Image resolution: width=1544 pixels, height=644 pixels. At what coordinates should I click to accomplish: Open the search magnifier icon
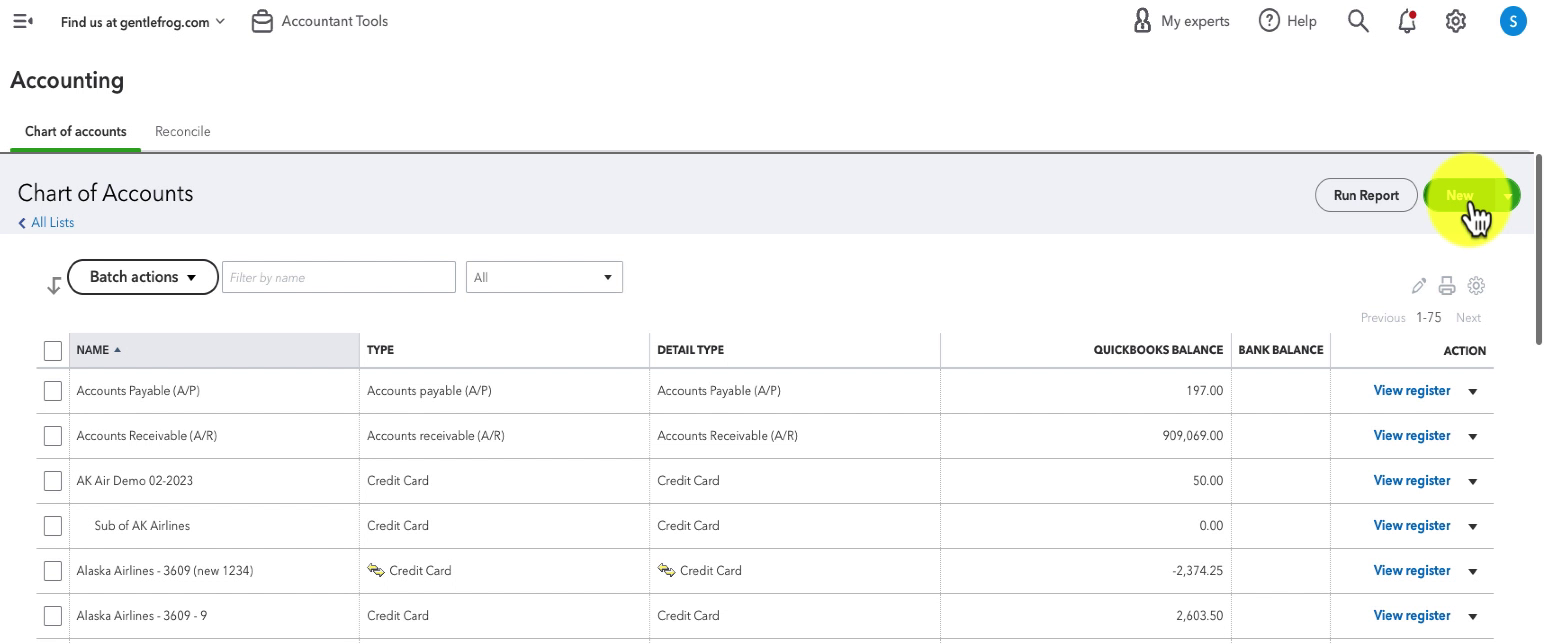[1358, 21]
